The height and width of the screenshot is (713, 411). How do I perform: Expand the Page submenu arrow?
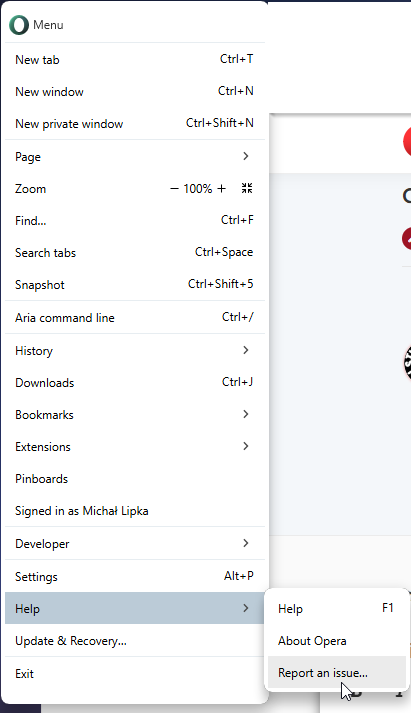(246, 156)
